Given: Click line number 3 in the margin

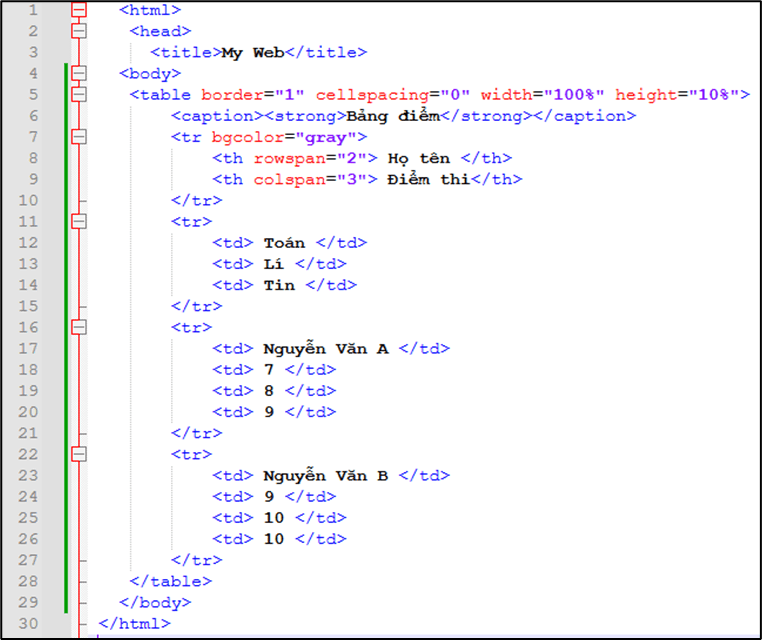Looking at the screenshot, I should (x=34, y=52).
